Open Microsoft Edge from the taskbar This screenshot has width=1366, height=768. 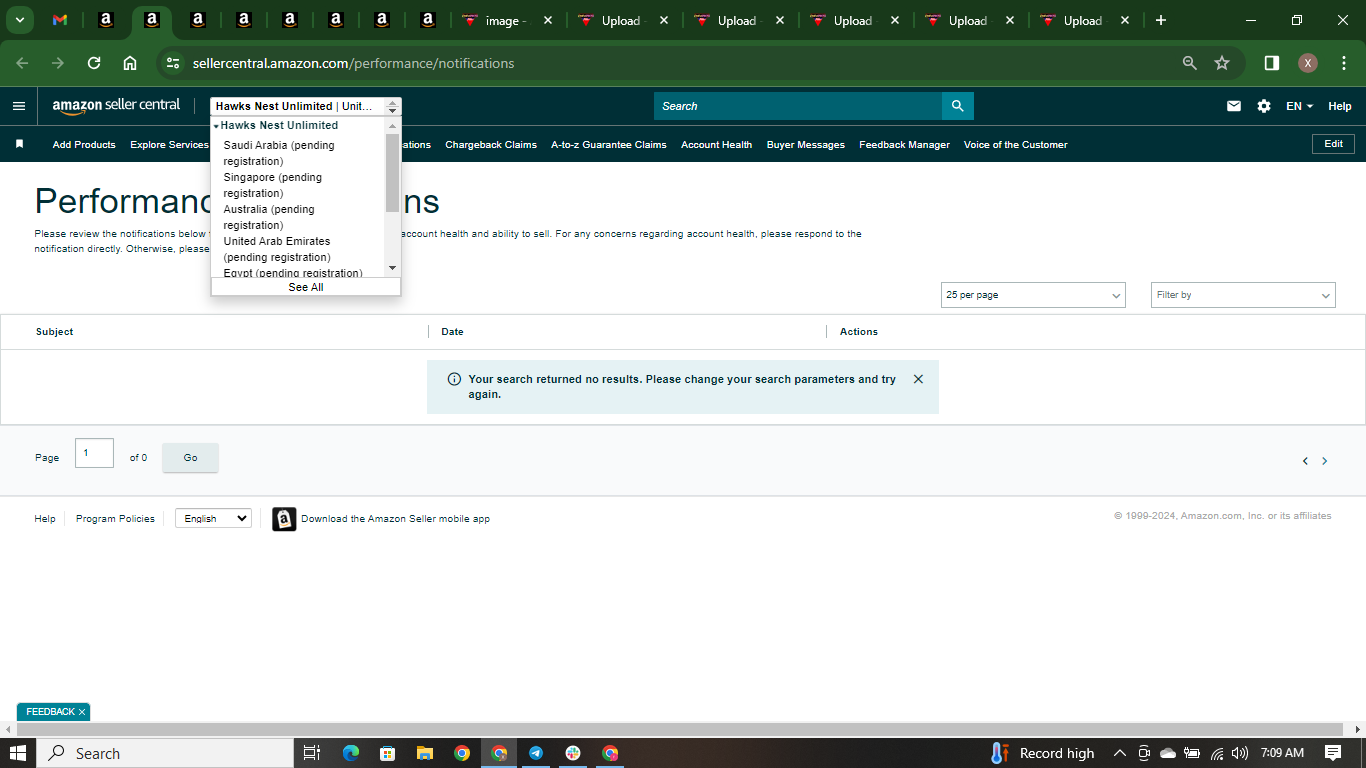coord(350,753)
